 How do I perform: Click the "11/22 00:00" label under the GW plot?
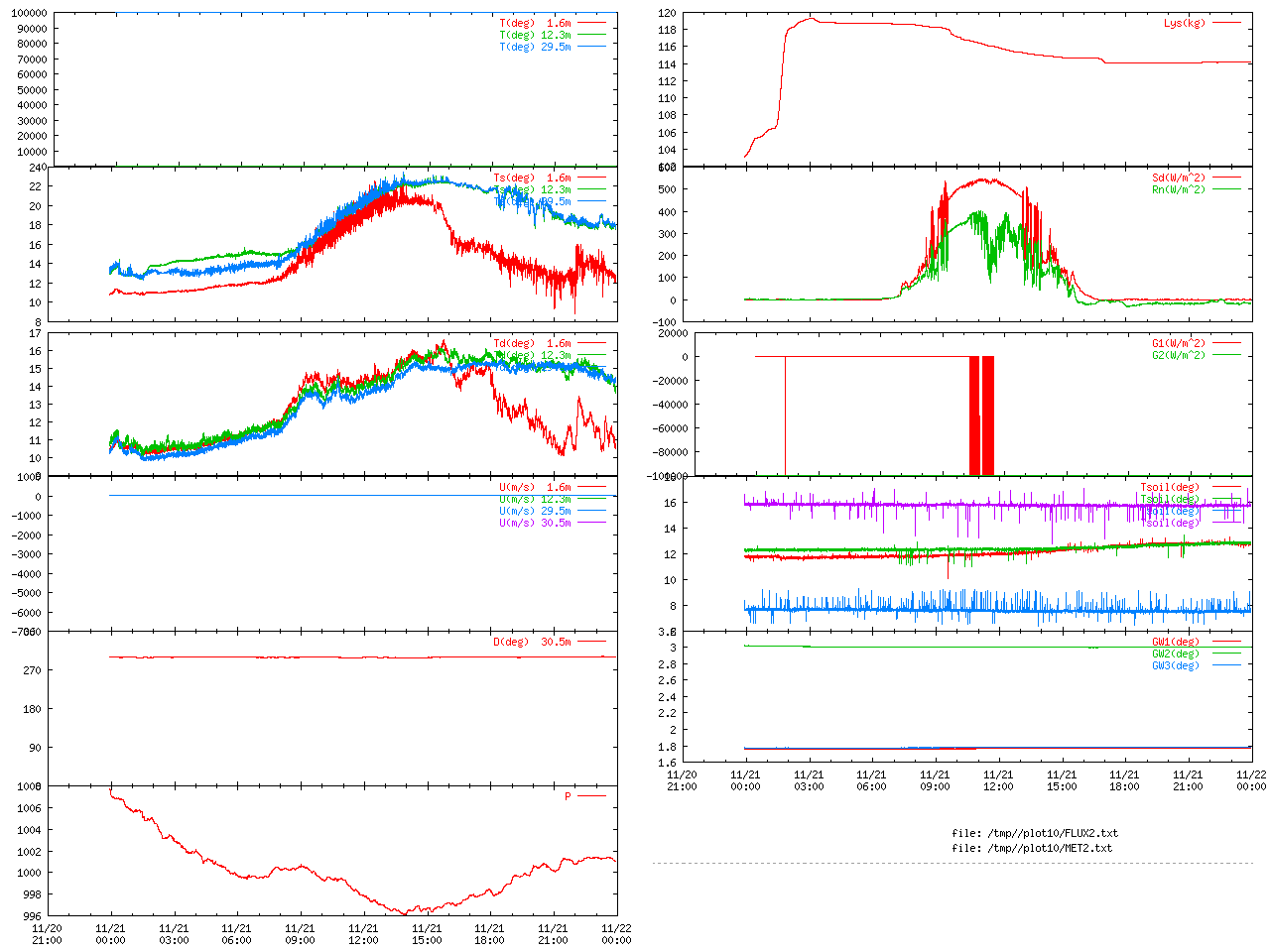pos(1251,780)
